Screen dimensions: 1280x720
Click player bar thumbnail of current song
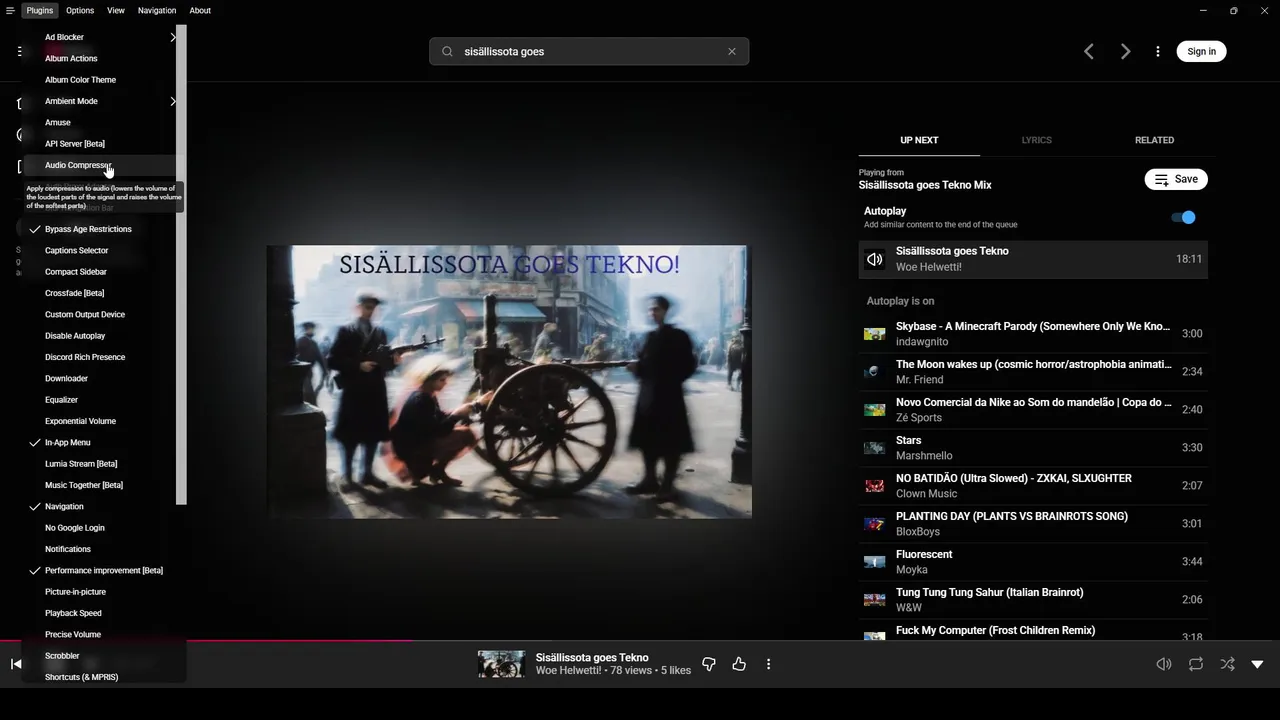point(501,664)
